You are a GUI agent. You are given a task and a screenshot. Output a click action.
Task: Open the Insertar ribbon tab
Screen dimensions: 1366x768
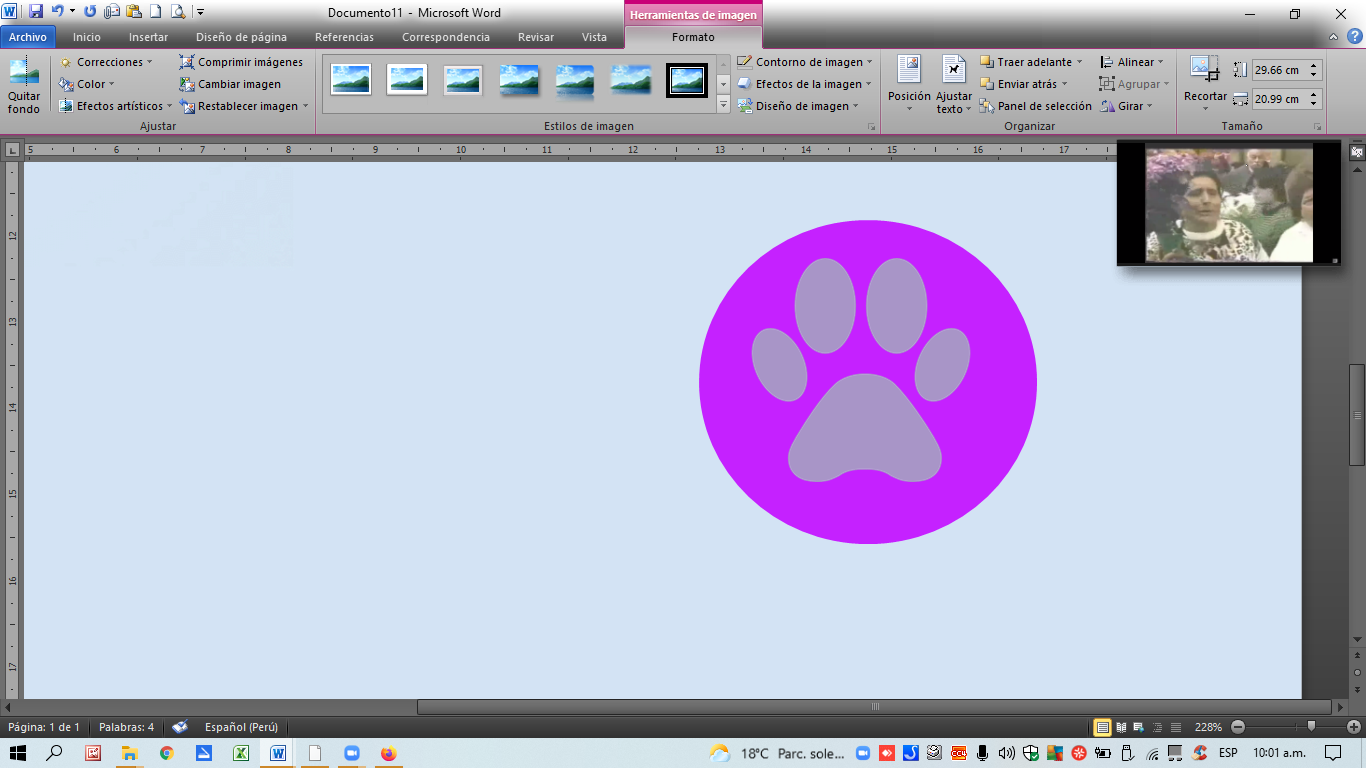pyautogui.click(x=148, y=37)
